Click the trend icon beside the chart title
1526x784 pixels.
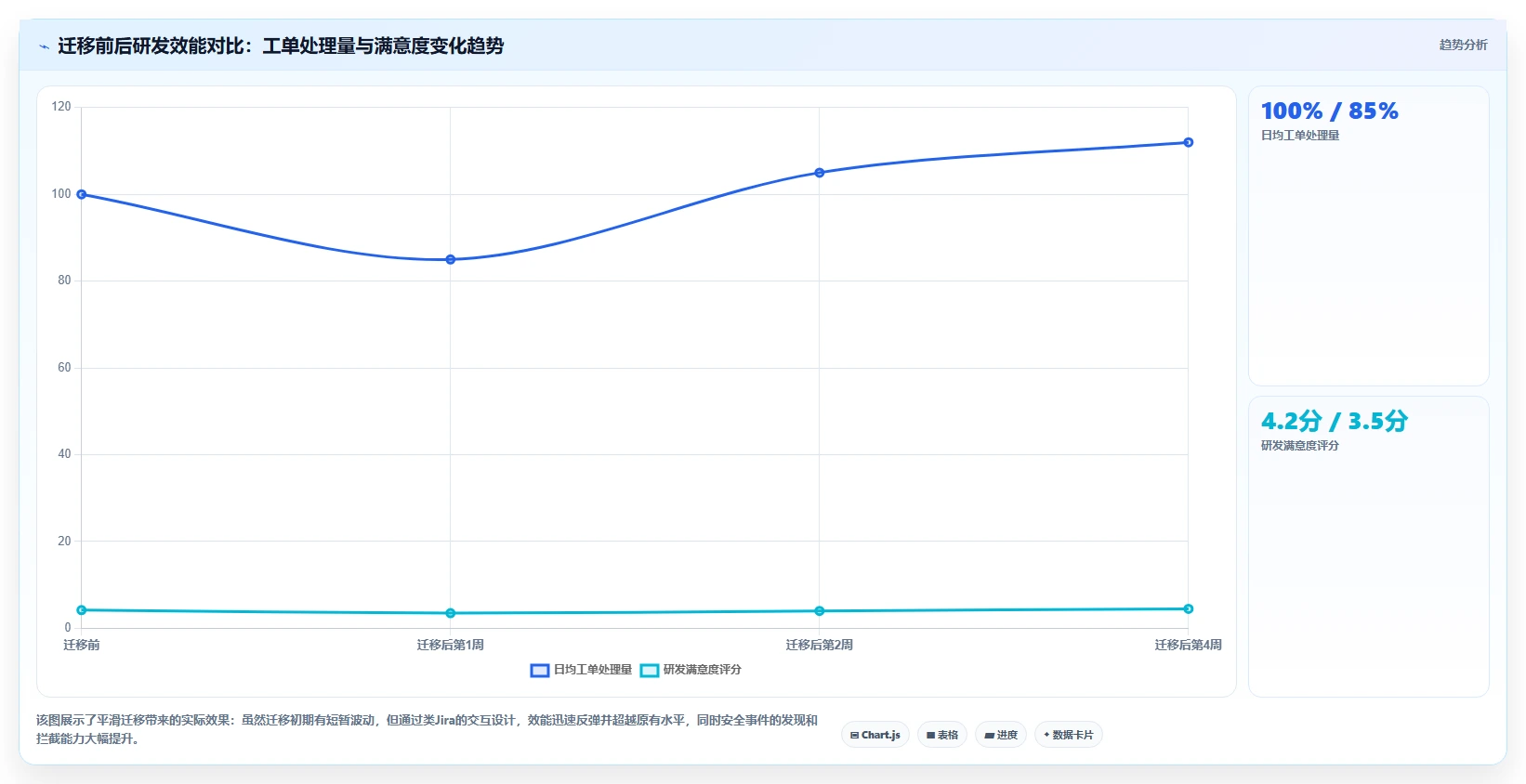[x=44, y=46]
